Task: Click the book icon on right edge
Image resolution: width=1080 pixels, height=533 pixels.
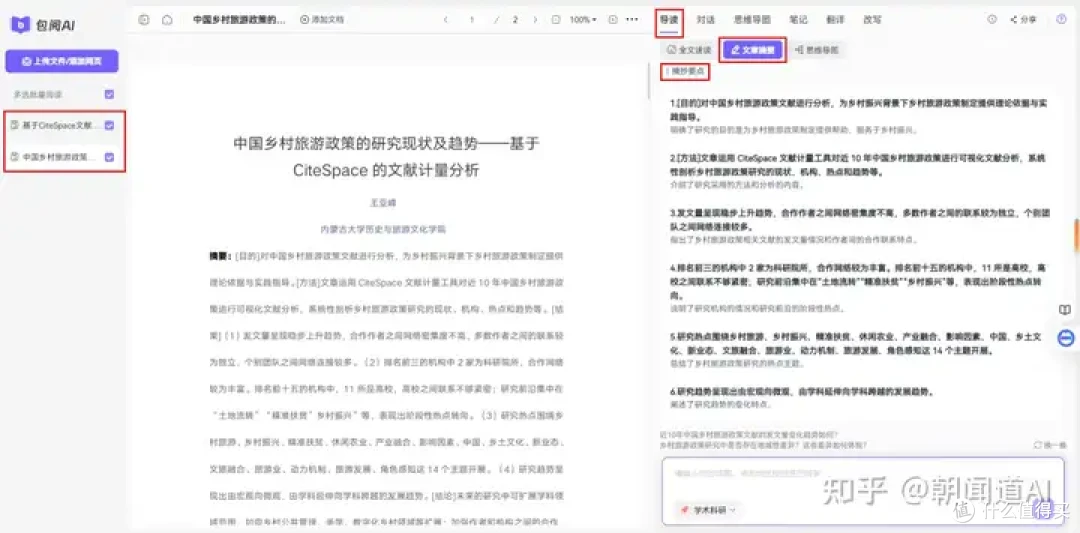Action: coord(1065,310)
